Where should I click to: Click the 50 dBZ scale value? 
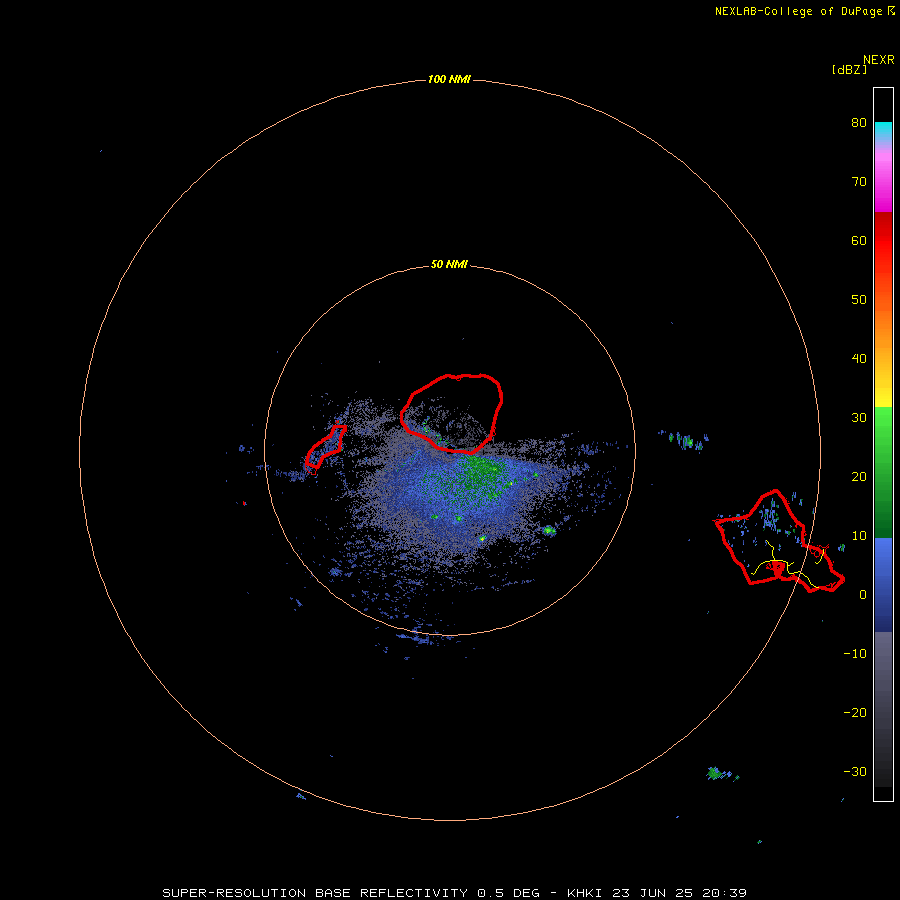tap(859, 300)
